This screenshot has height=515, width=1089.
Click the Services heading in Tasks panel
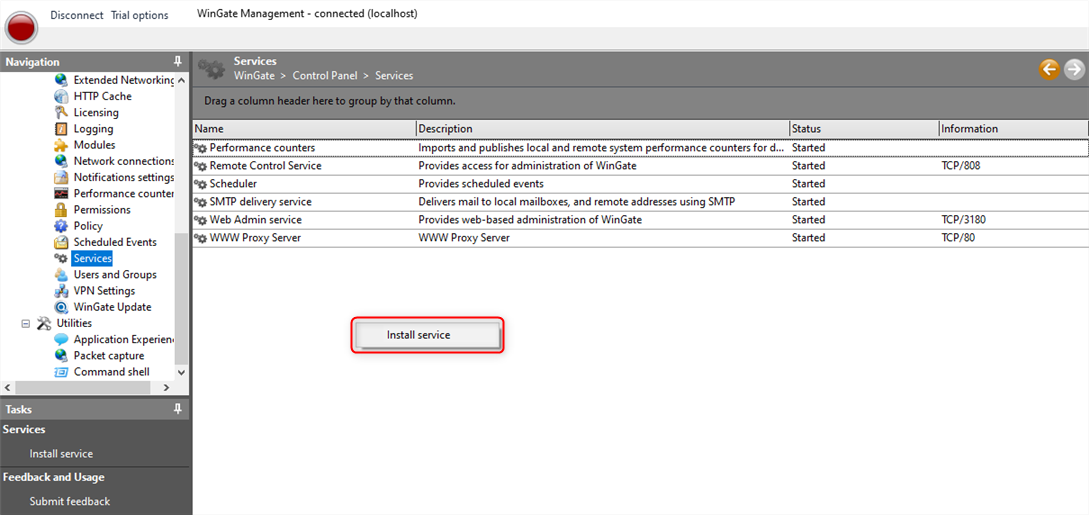tap(24, 430)
